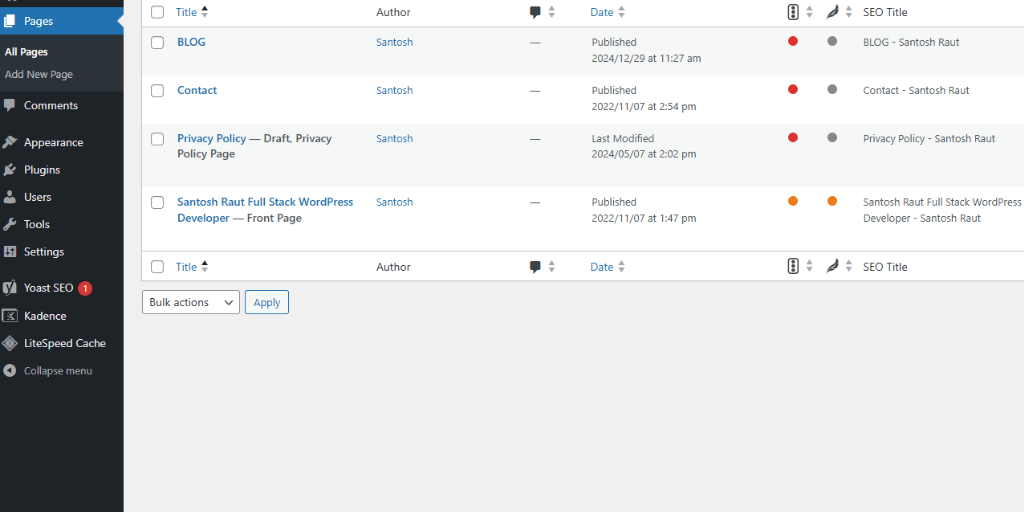This screenshot has width=1024, height=512.
Task: Click the Appearance paintbrush icon
Action: tap(9, 142)
